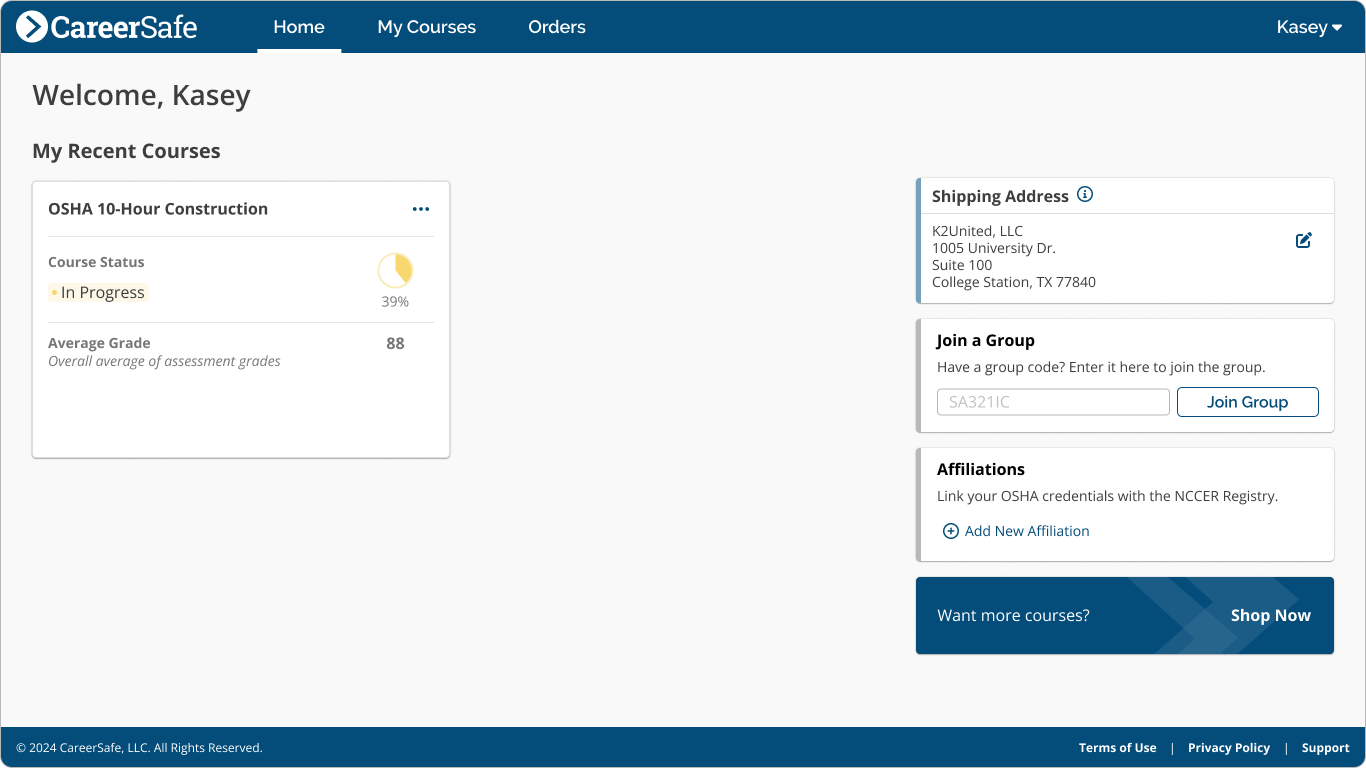The height and width of the screenshot is (768, 1366).
Task: Open the Privacy Policy link
Action: point(1228,747)
